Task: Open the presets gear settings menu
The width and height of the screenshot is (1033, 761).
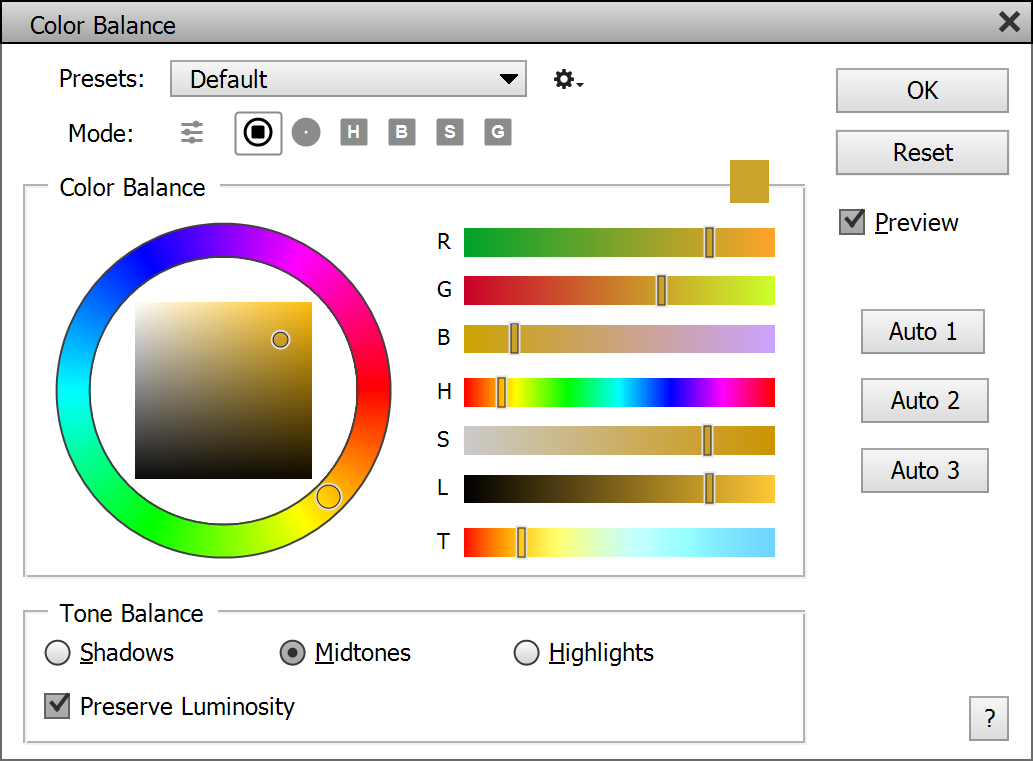Action: pos(567,80)
